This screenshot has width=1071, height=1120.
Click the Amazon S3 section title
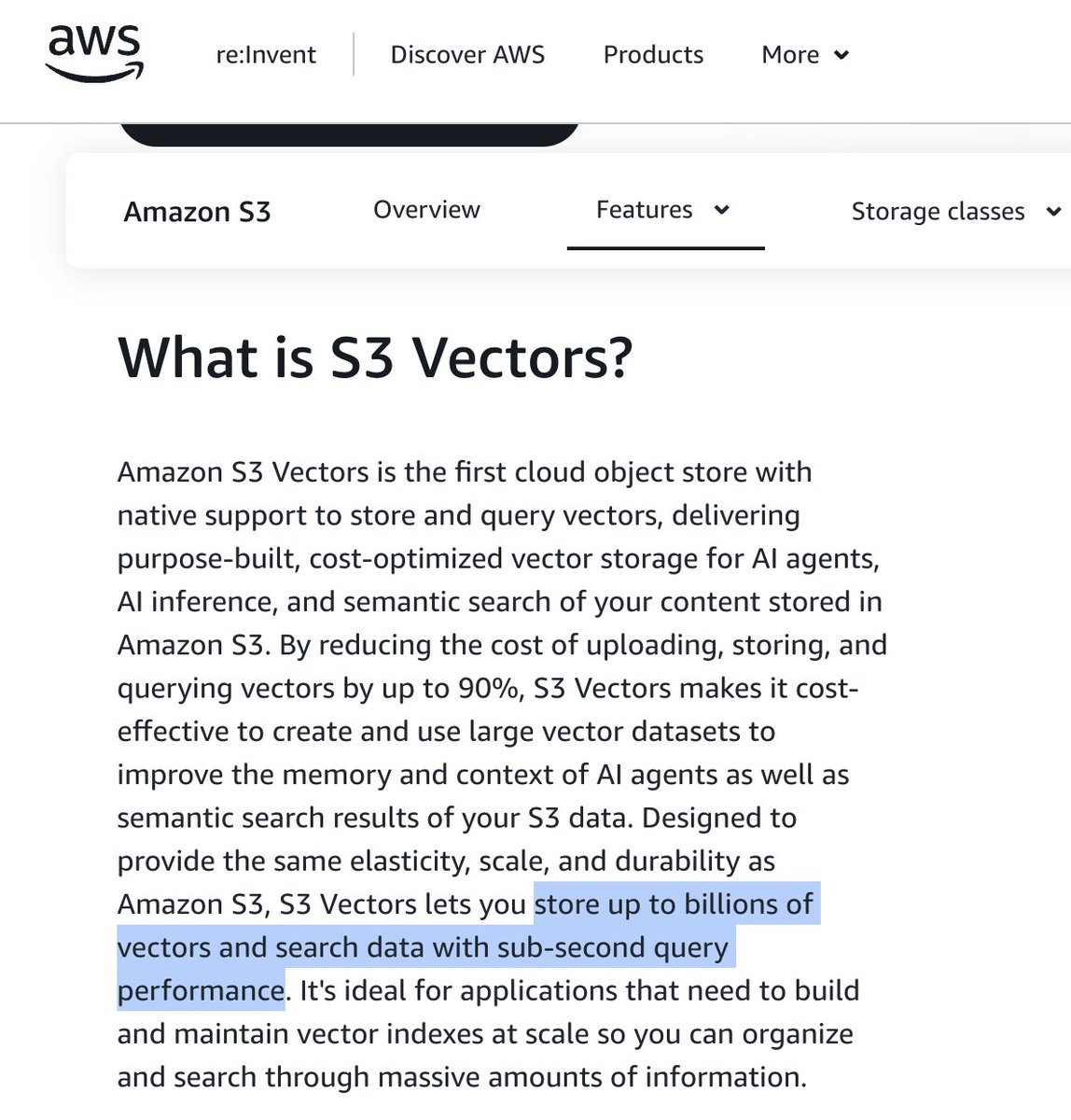coord(197,212)
